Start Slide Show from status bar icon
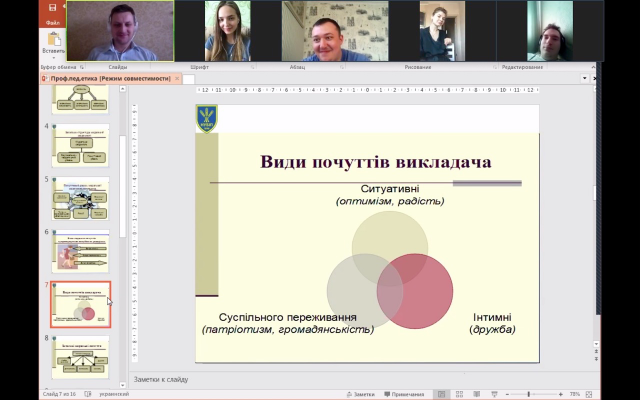 pyautogui.click(x=494, y=394)
